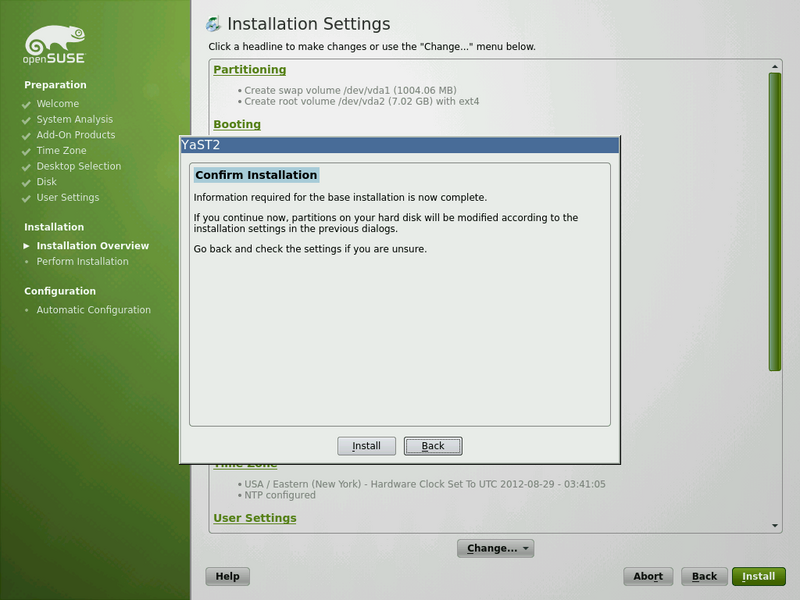Click the settings list scroll up arrow
Viewport: 800px width, 600px height.
pyautogui.click(x=775, y=66)
